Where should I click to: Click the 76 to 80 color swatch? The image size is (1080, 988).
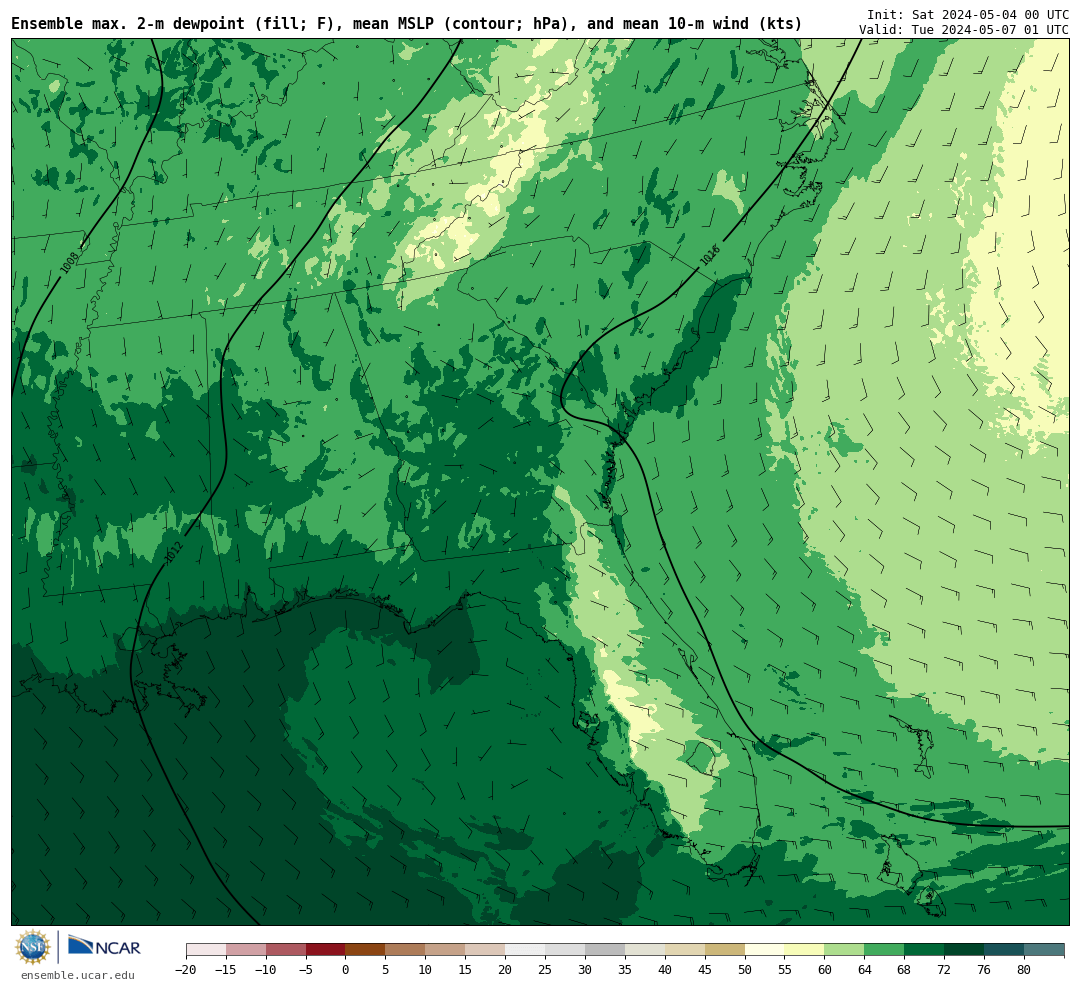(x=1005, y=950)
